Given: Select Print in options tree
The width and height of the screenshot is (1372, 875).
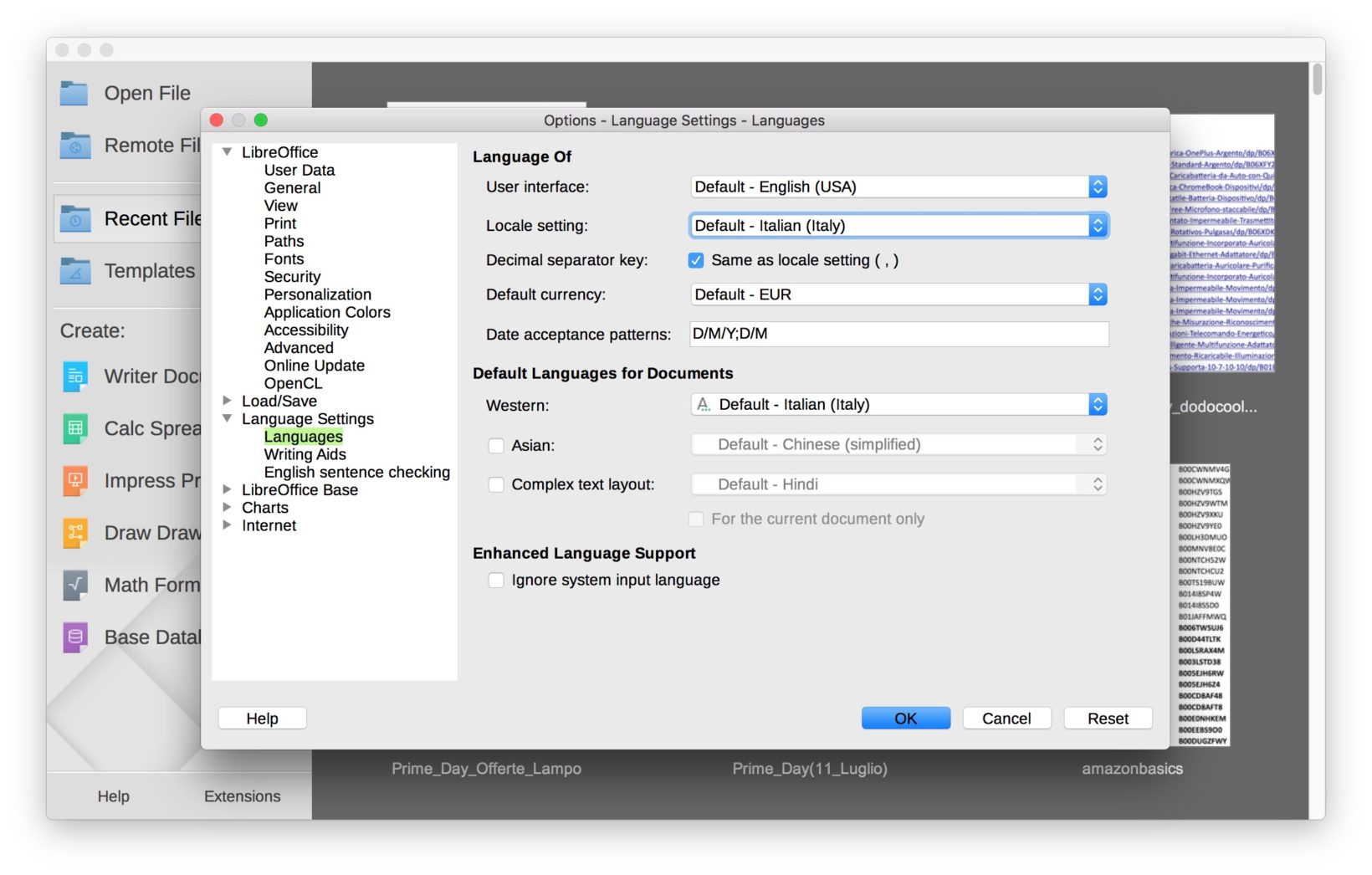Looking at the screenshot, I should 280,223.
